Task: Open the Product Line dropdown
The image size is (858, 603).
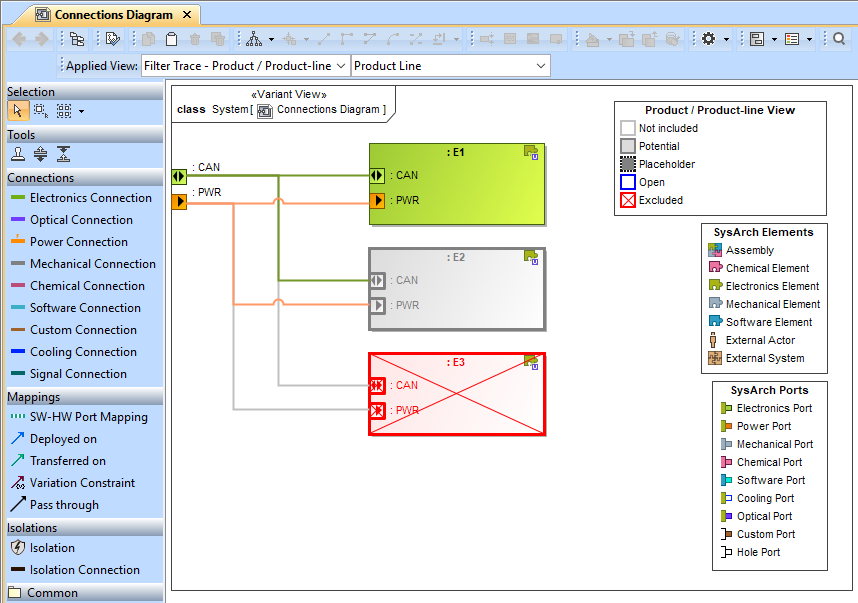Action: [450, 66]
